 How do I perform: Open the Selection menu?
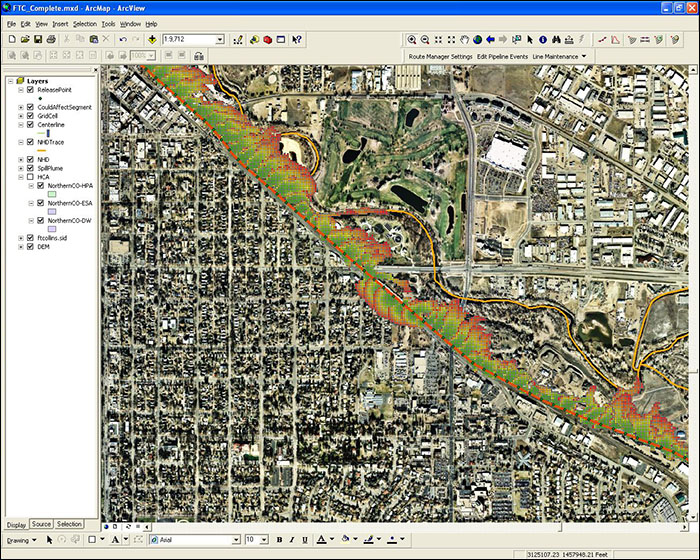pyautogui.click(x=85, y=24)
